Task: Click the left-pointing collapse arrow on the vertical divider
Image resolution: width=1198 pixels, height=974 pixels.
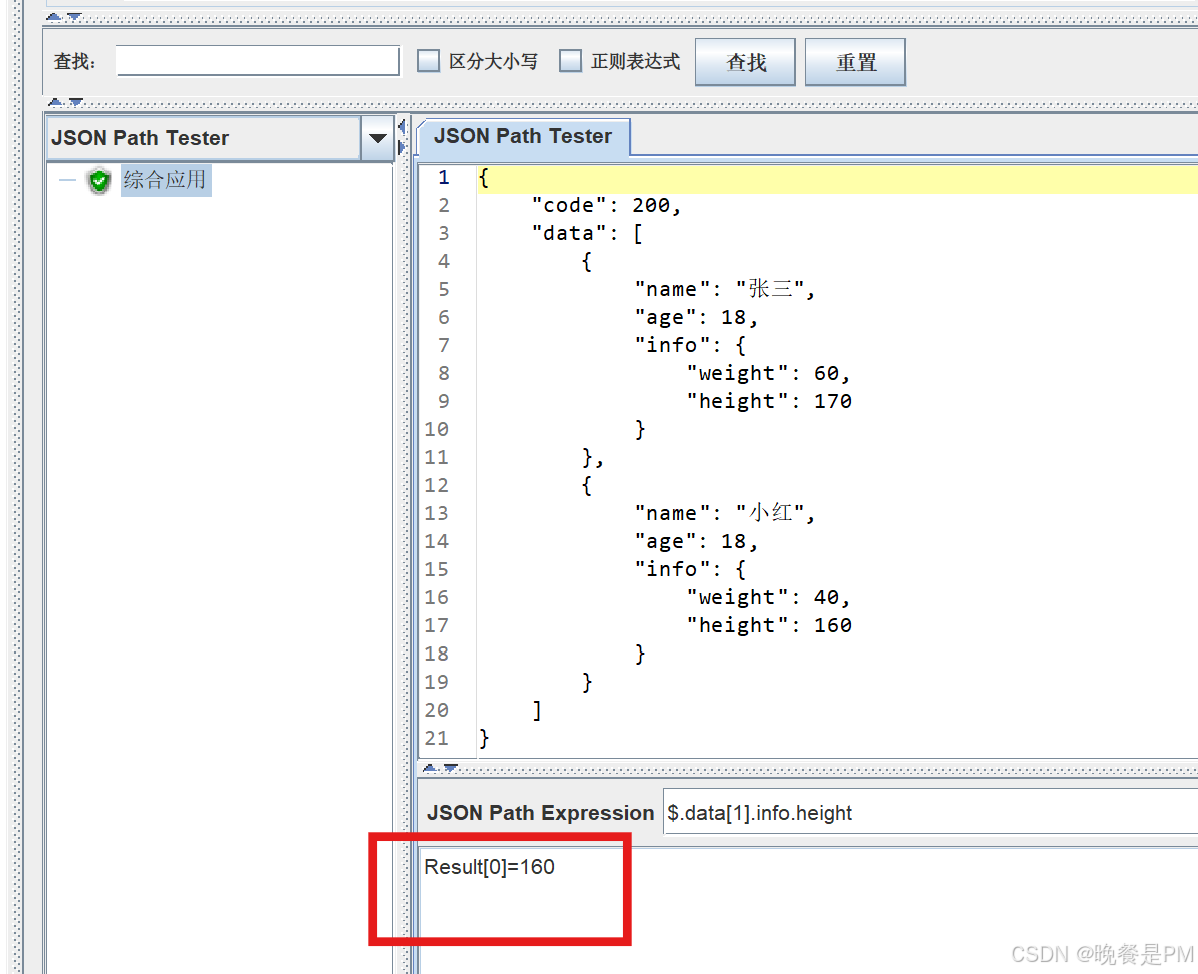Action: coord(402,126)
